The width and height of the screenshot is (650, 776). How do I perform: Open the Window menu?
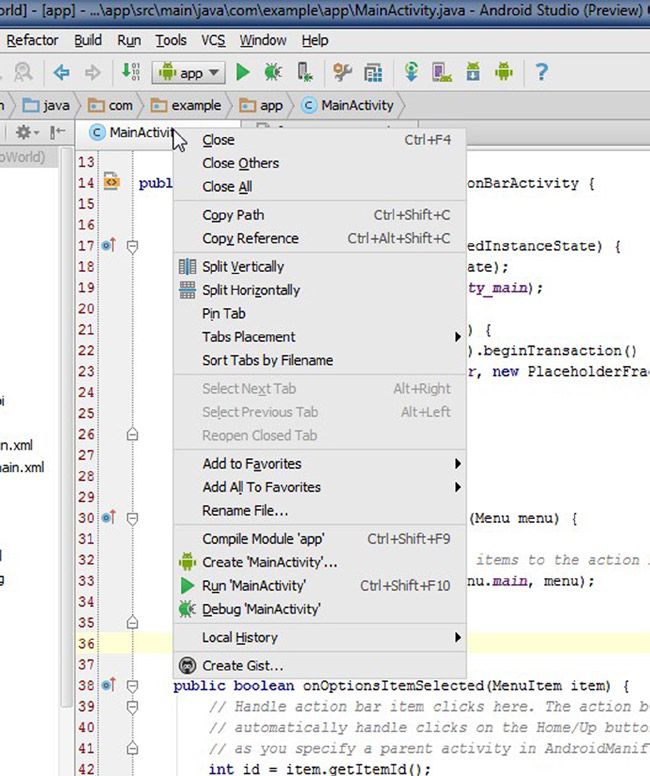(x=263, y=40)
